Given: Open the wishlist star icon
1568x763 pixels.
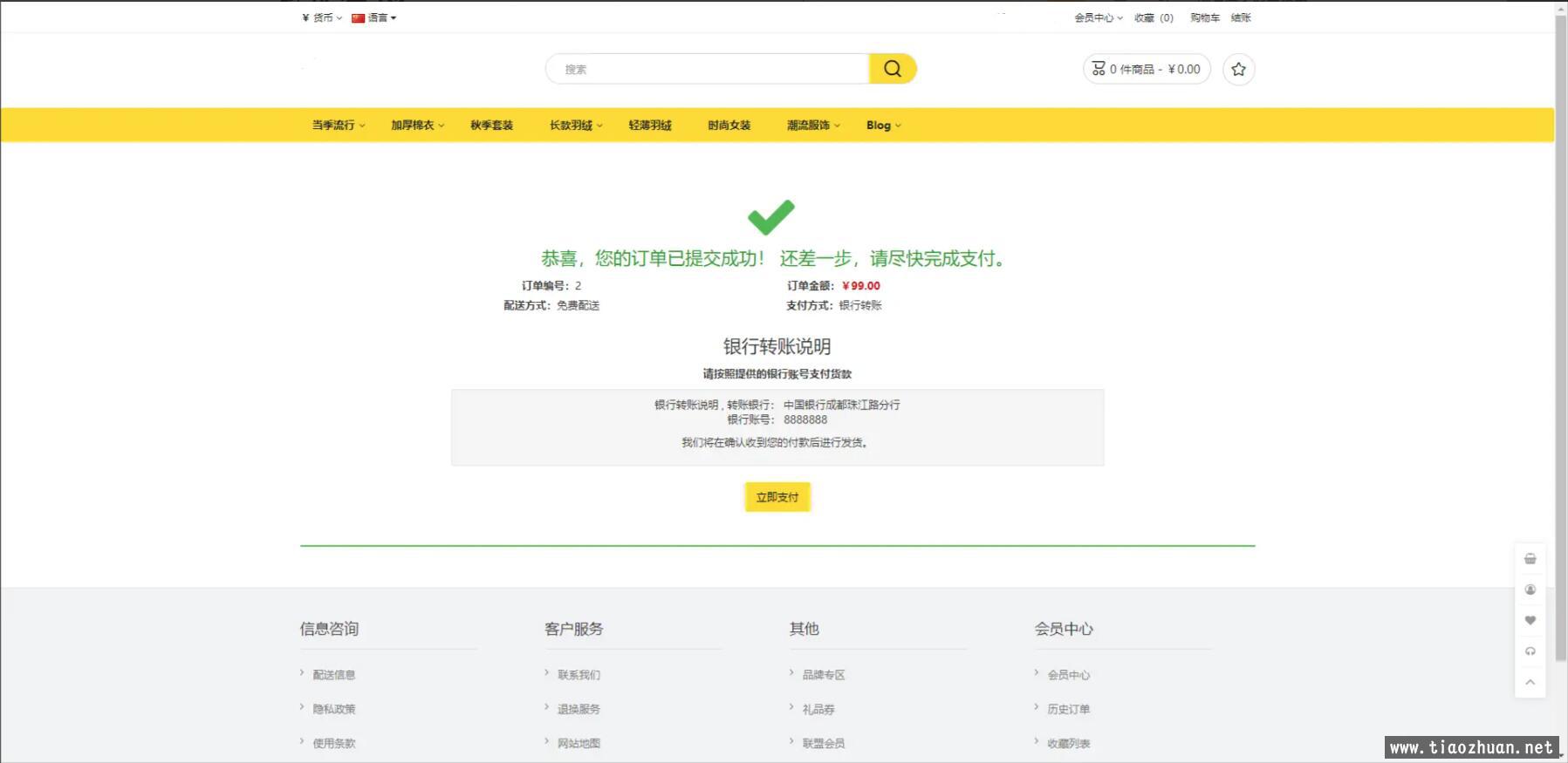Looking at the screenshot, I should 1238,69.
